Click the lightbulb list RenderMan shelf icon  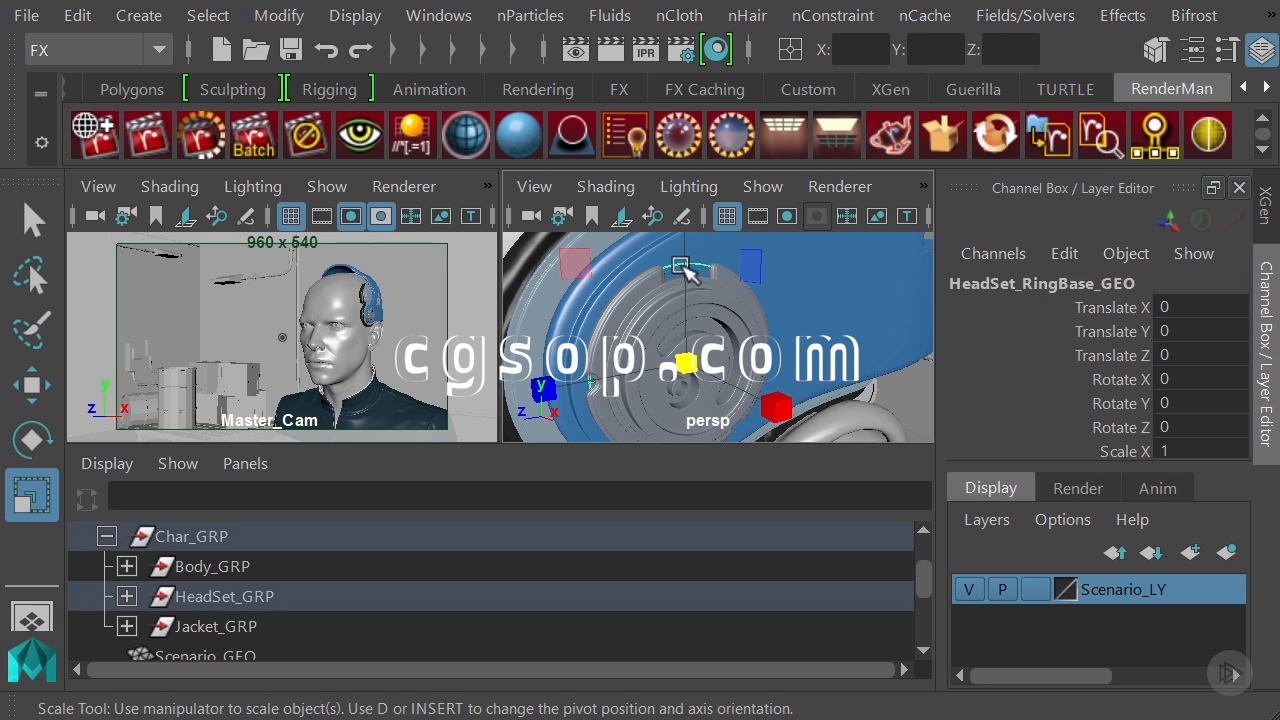pyautogui.click(x=625, y=135)
